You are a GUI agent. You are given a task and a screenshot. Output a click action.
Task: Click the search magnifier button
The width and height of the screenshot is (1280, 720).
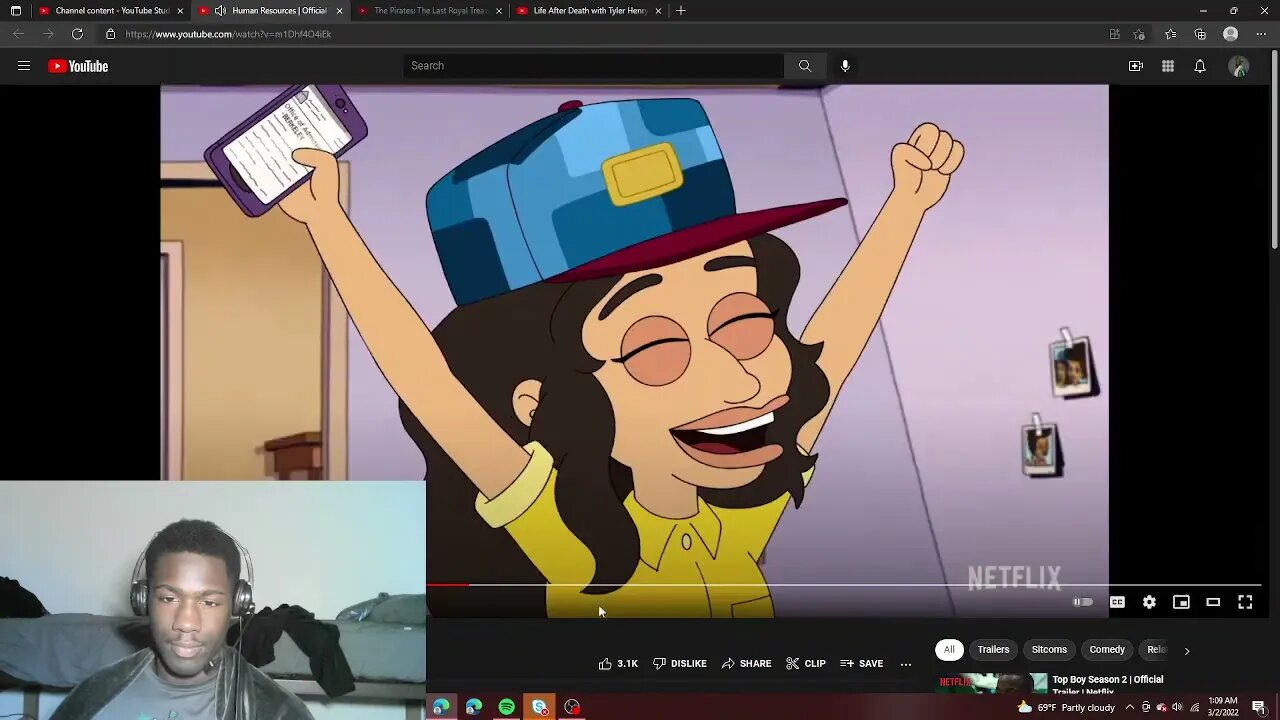(805, 66)
